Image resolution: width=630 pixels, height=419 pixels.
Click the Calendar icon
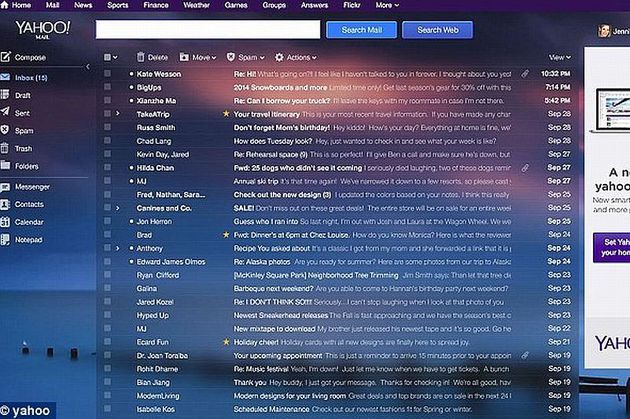coord(5,222)
